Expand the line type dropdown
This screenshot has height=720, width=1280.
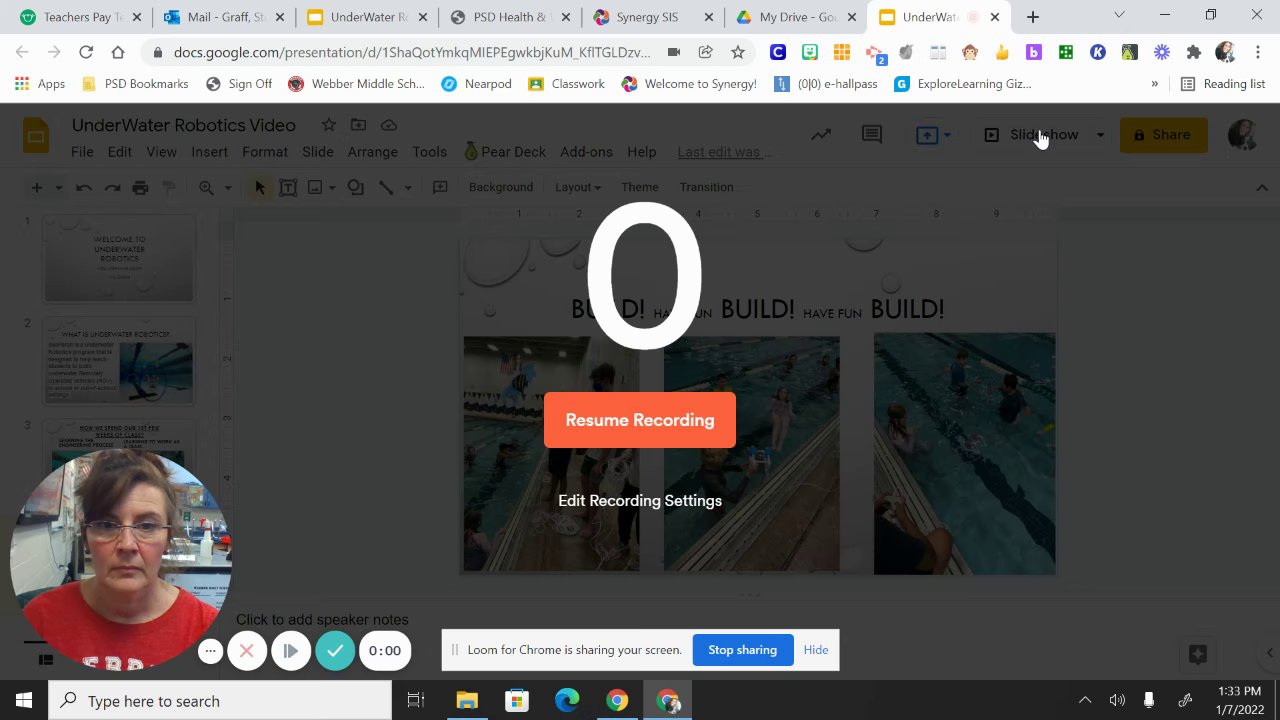(x=407, y=187)
